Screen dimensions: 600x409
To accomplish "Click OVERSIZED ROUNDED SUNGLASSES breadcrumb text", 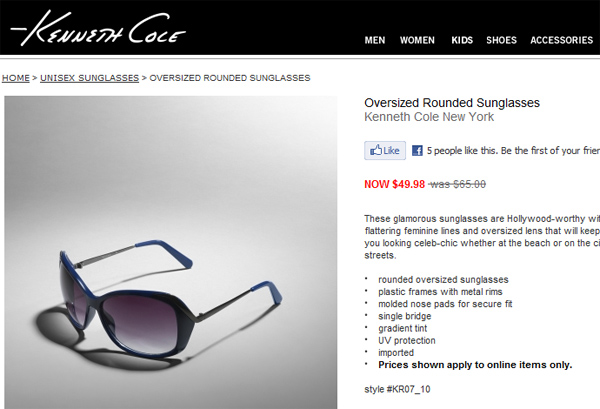I will pyautogui.click(x=230, y=78).
